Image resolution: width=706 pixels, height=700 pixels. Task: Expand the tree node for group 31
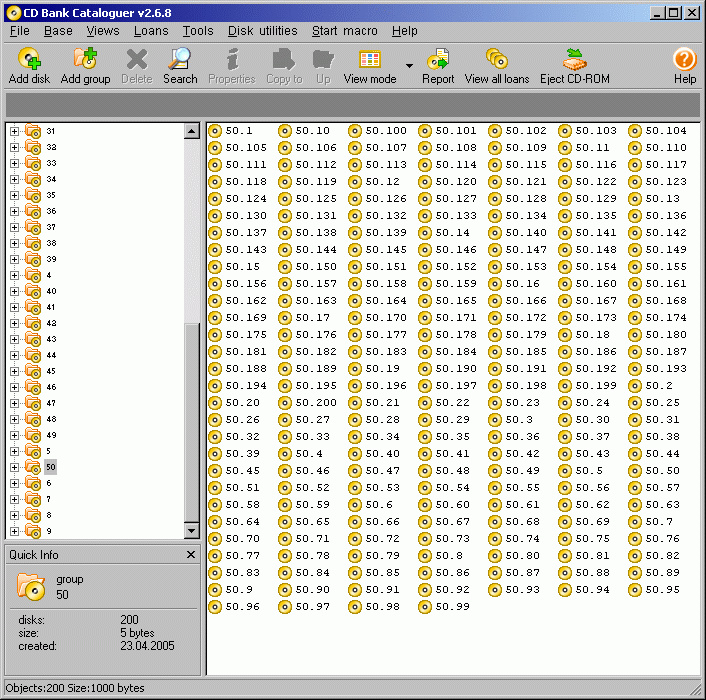pyautogui.click(x=14, y=131)
